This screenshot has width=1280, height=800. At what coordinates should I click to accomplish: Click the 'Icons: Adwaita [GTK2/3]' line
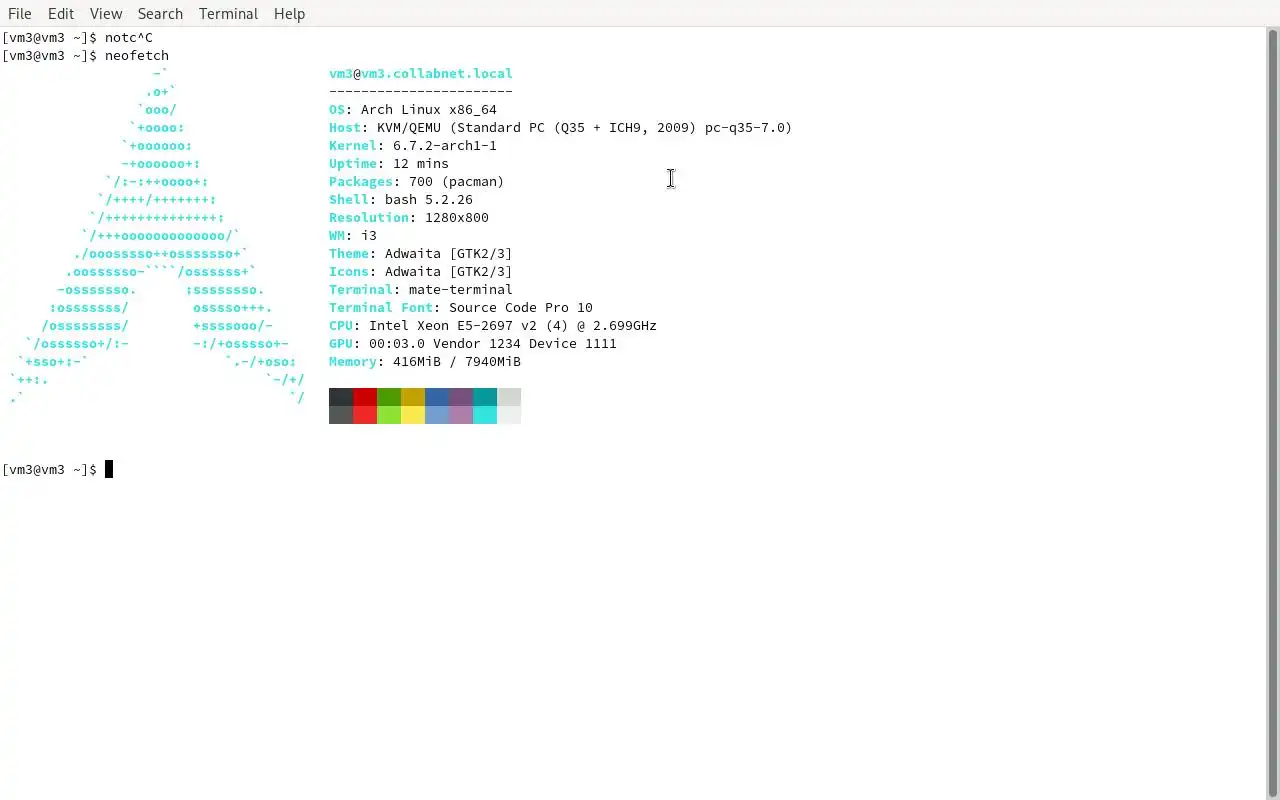pyautogui.click(x=421, y=271)
